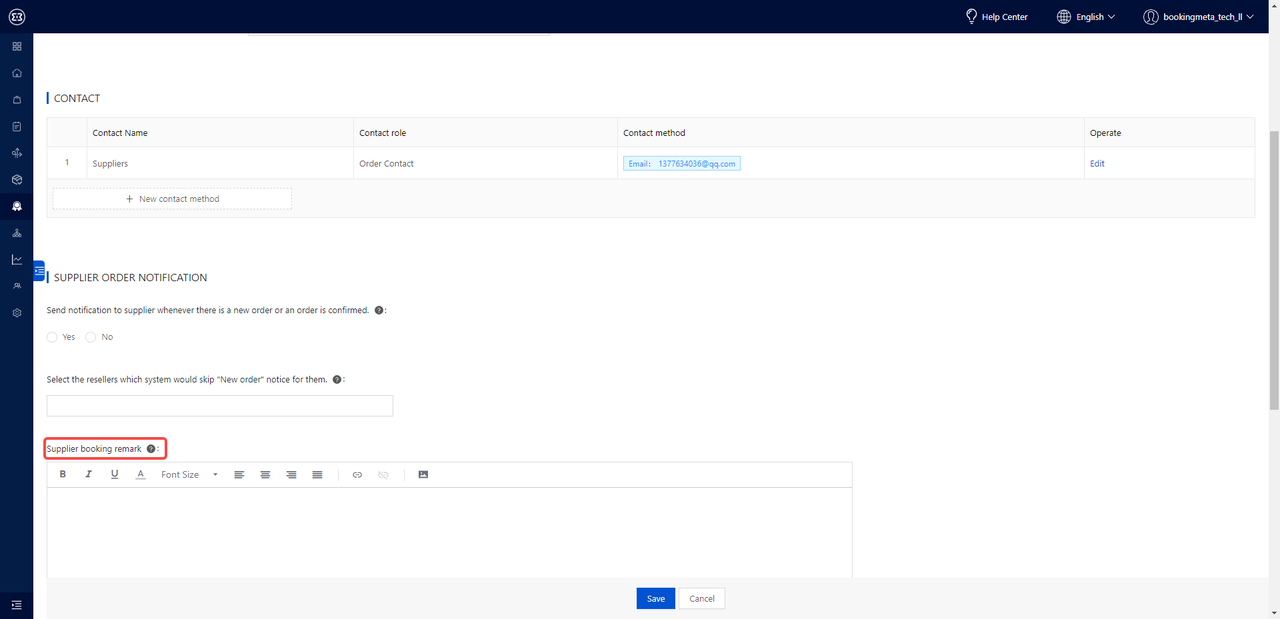Insert image into the remark editor
1280x619 pixels.
tap(423, 474)
